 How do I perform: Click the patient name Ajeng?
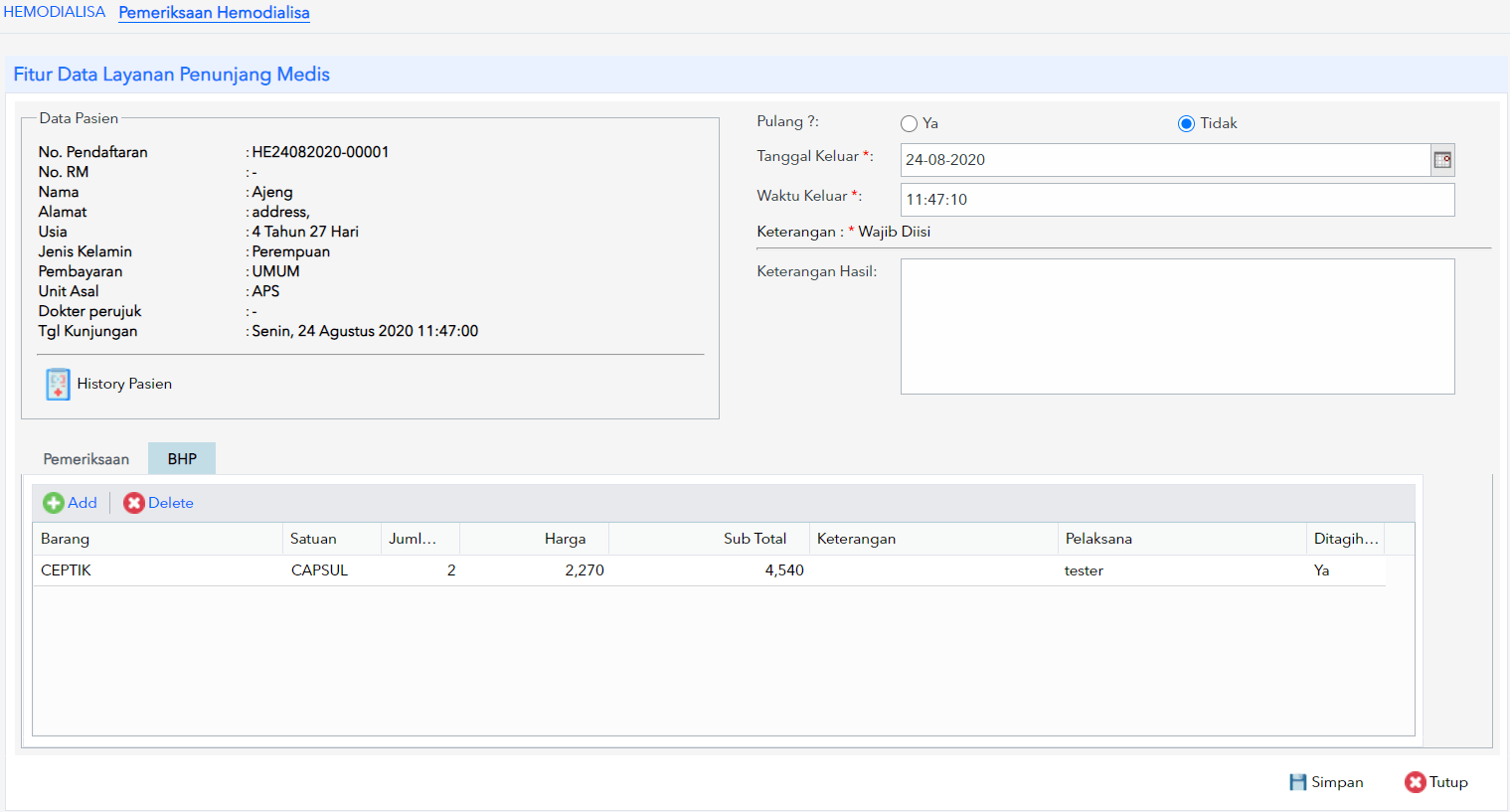[272, 192]
